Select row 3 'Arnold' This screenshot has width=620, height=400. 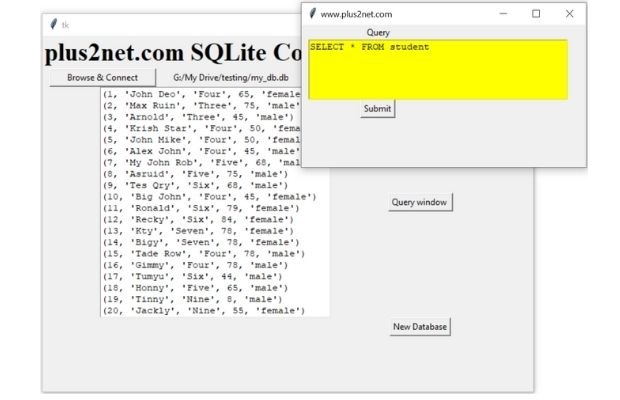pyautogui.click(x=198, y=117)
